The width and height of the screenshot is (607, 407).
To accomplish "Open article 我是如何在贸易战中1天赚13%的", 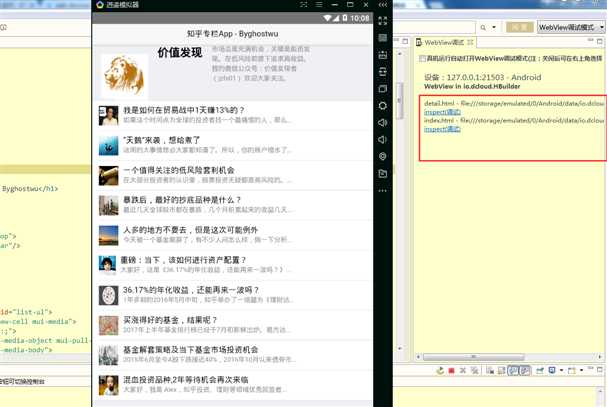I will click(232, 115).
